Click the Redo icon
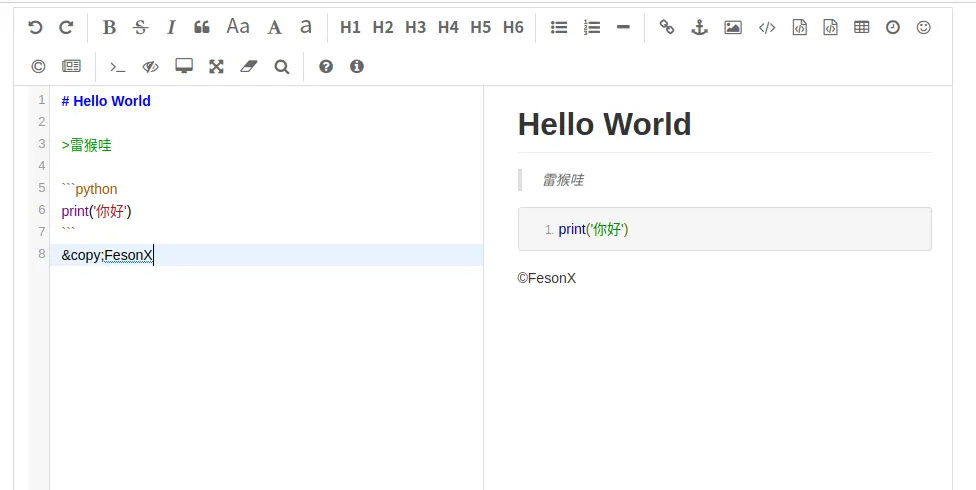The width and height of the screenshot is (976, 490). (x=66, y=27)
